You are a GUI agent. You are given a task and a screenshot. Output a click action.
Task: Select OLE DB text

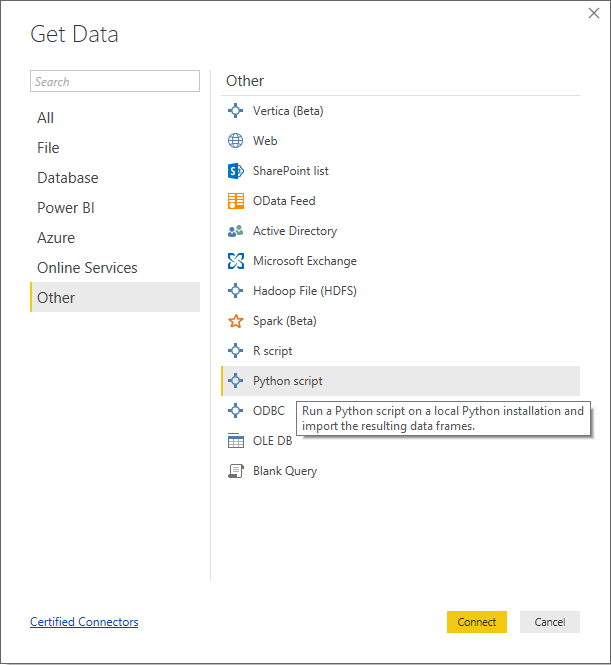272,441
